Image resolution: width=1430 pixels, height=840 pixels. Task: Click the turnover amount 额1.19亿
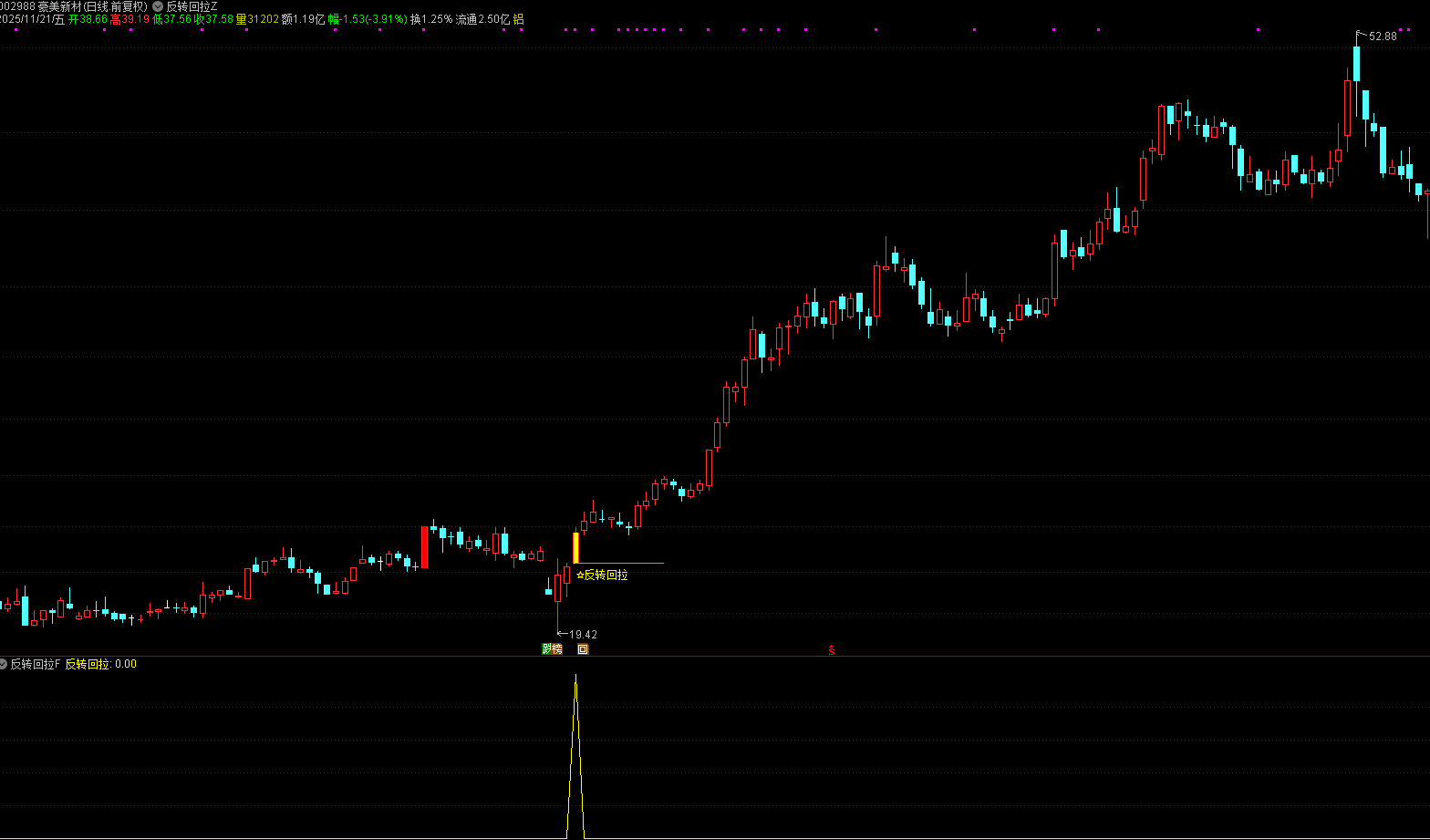303,19
